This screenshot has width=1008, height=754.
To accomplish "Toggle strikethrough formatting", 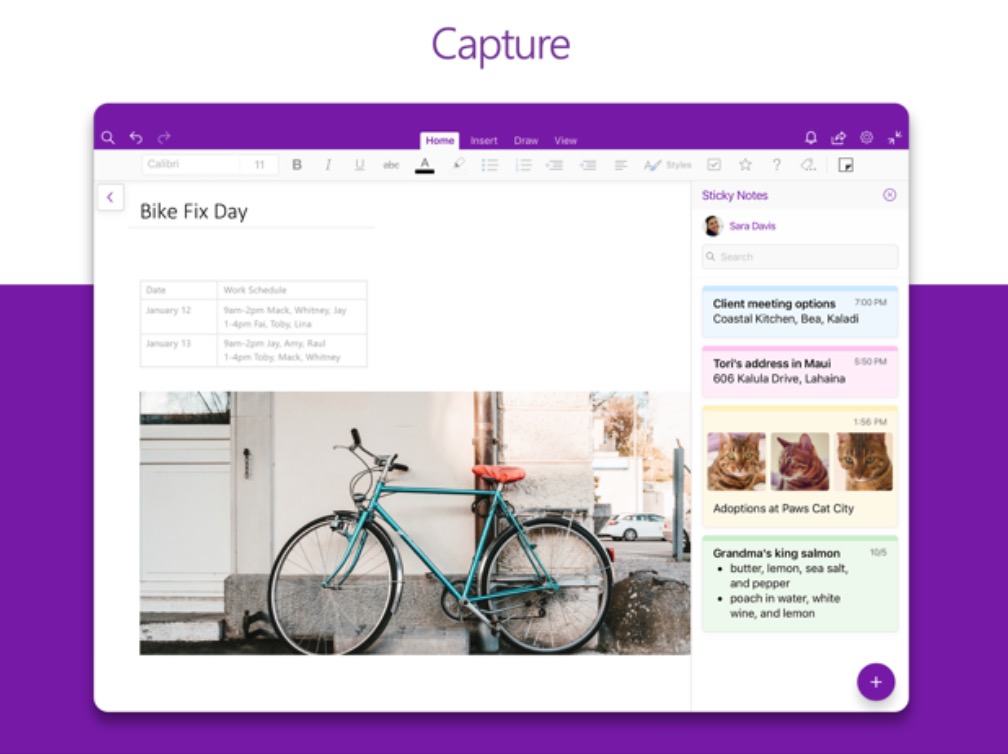I will coord(391,165).
